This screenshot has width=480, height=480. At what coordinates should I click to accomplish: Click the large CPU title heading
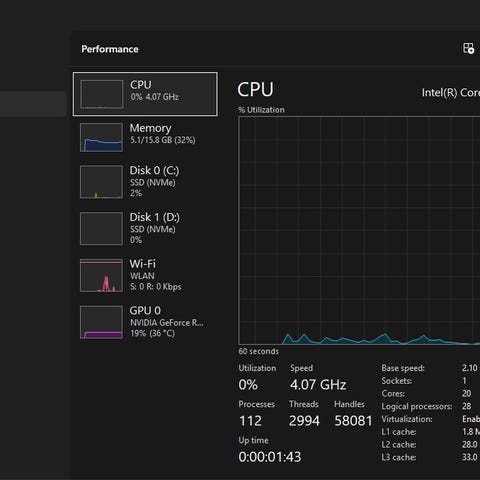tap(255, 89)
